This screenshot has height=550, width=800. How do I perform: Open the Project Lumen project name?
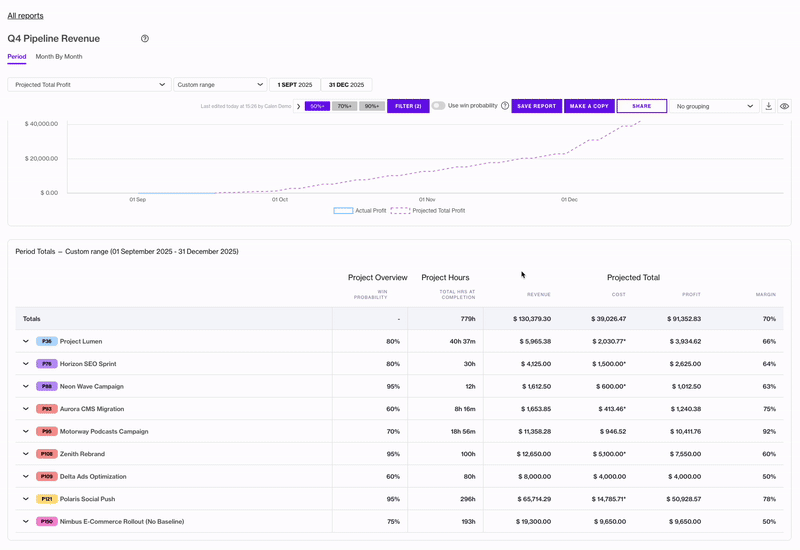[81, 341]
